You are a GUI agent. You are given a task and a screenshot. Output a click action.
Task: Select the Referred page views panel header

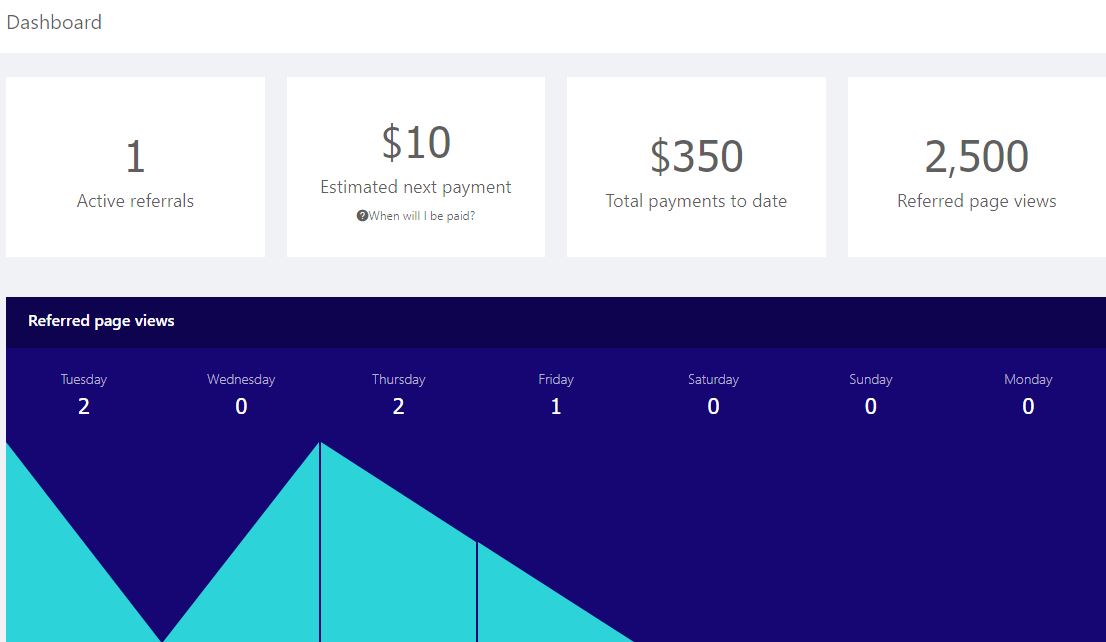tap(100, 321)
